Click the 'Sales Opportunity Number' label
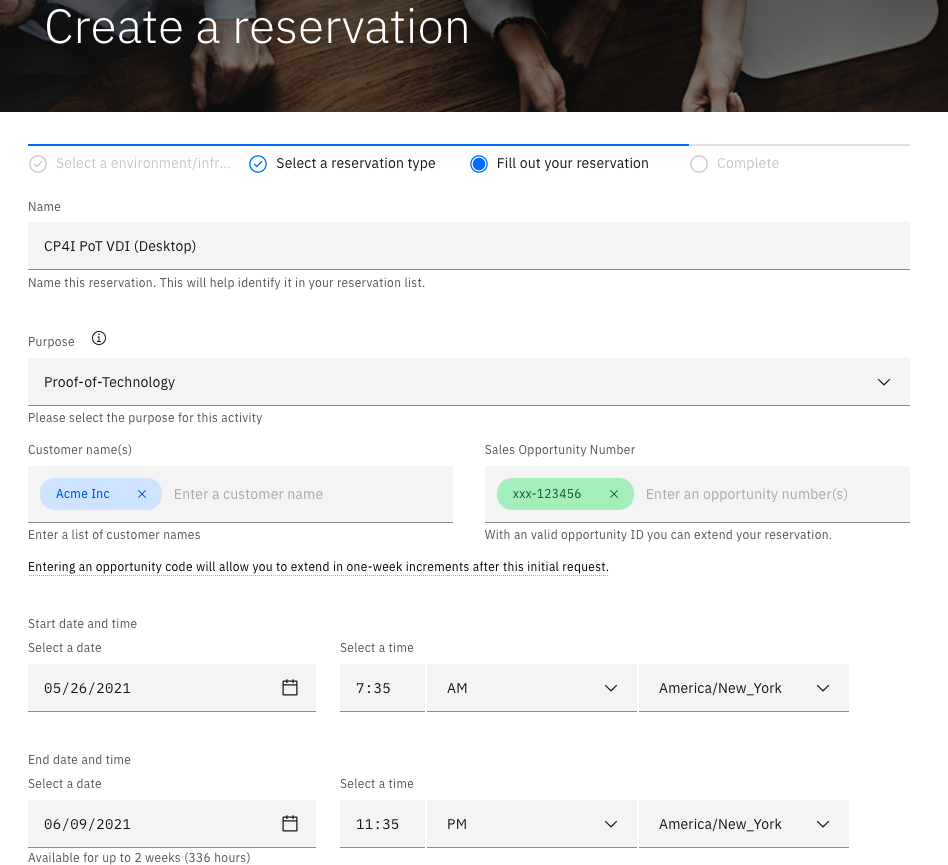 click(x=560, y=450)
